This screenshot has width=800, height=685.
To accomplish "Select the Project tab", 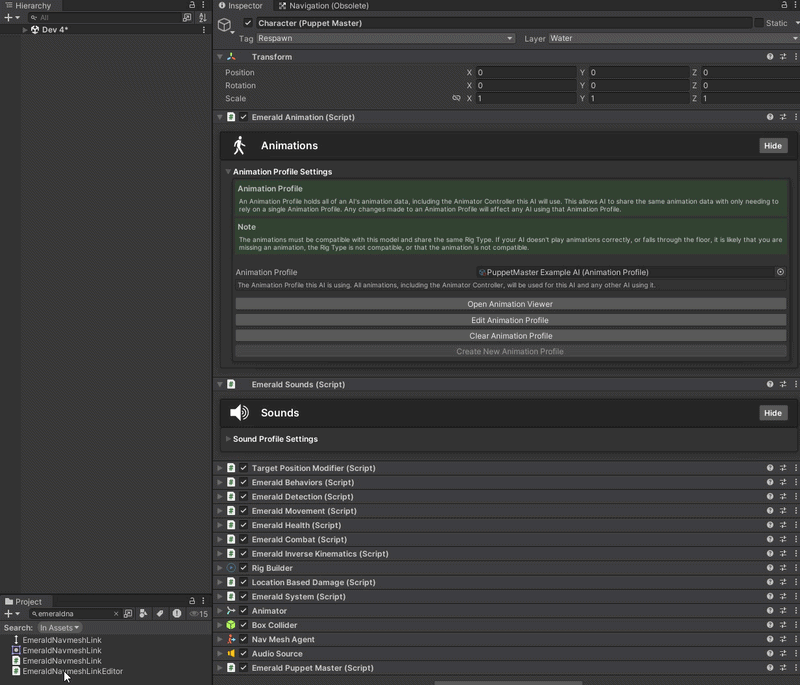I will [24, 601].
